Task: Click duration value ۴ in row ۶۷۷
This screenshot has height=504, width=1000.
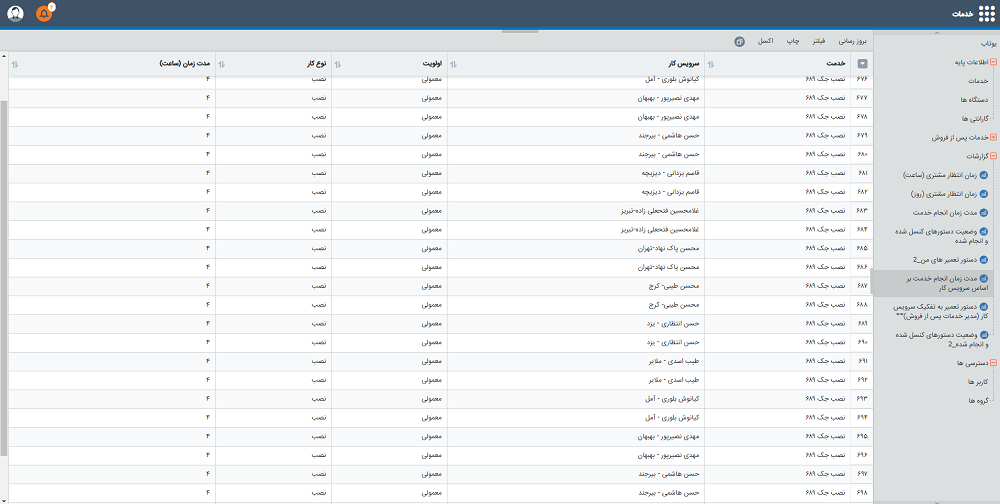Action: (x=112, y=98)
